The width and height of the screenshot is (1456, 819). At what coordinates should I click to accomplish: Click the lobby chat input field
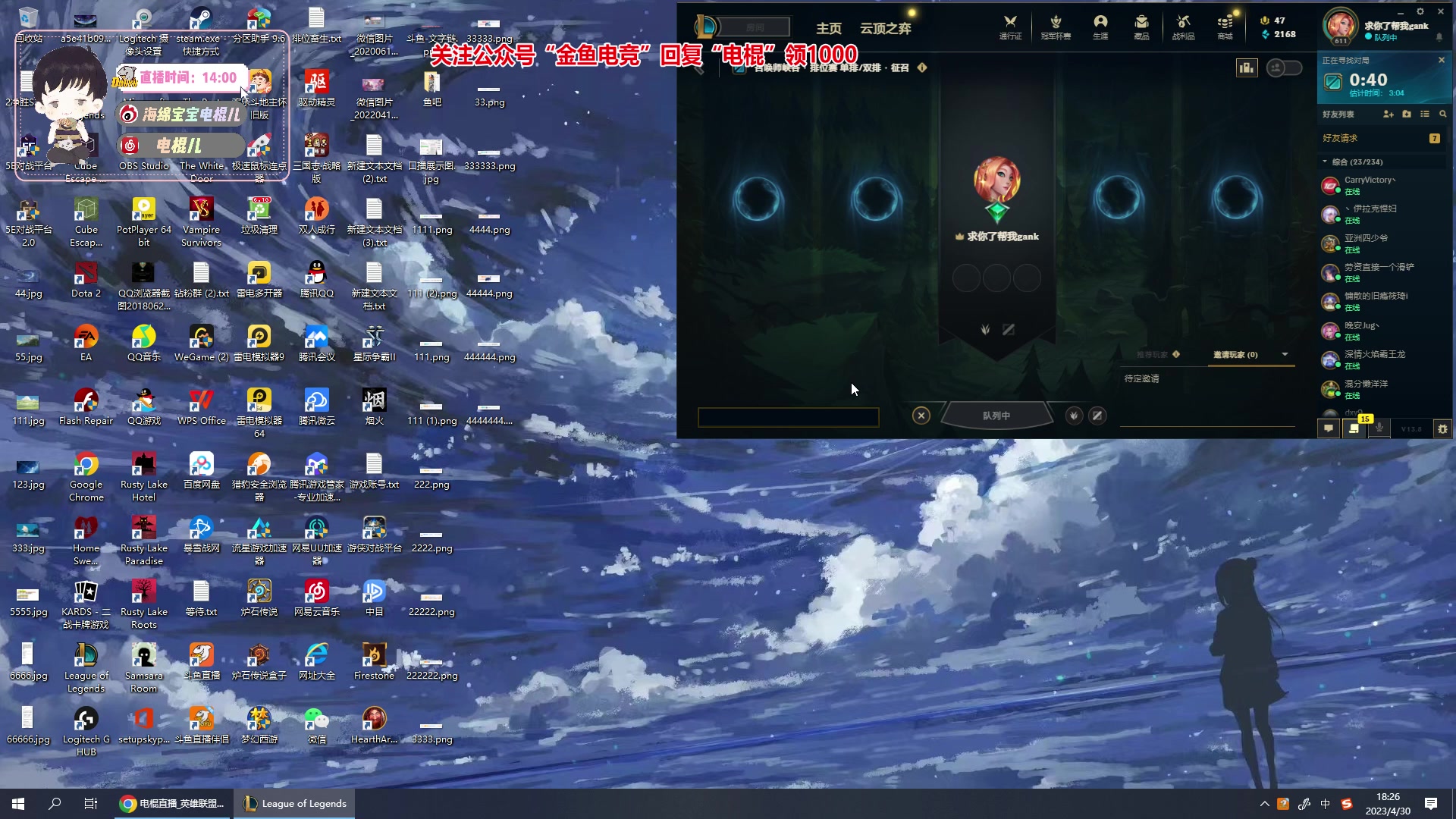click(789, 417)
